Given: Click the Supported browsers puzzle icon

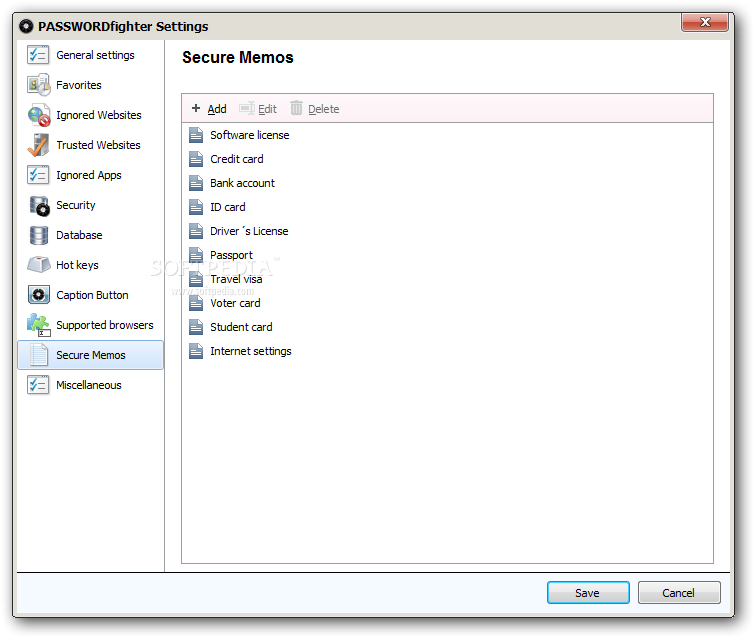Looking at the screenshot, I should 39,325.
